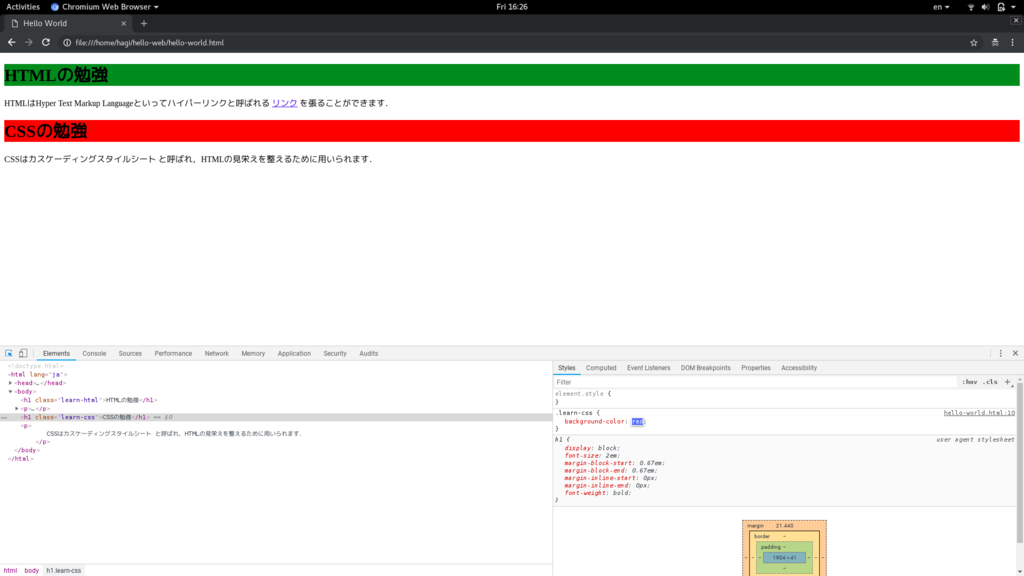Click the font-weight: bold declaration
The image size is (1024, 576).
(598, 493)
